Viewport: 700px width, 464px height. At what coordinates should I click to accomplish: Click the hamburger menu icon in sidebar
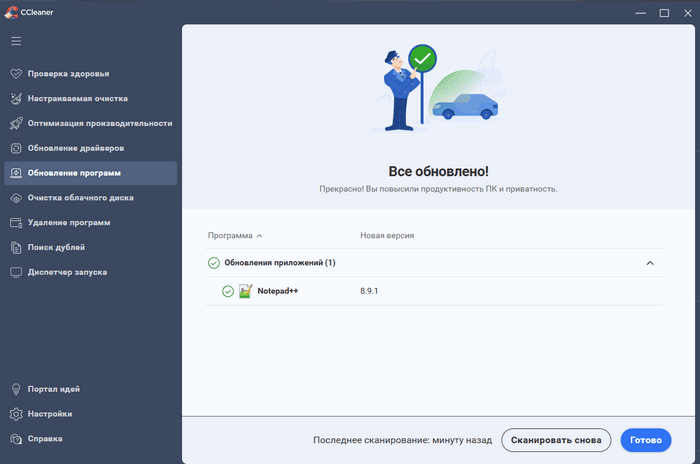pyautogui.click(x=16, y=41)
